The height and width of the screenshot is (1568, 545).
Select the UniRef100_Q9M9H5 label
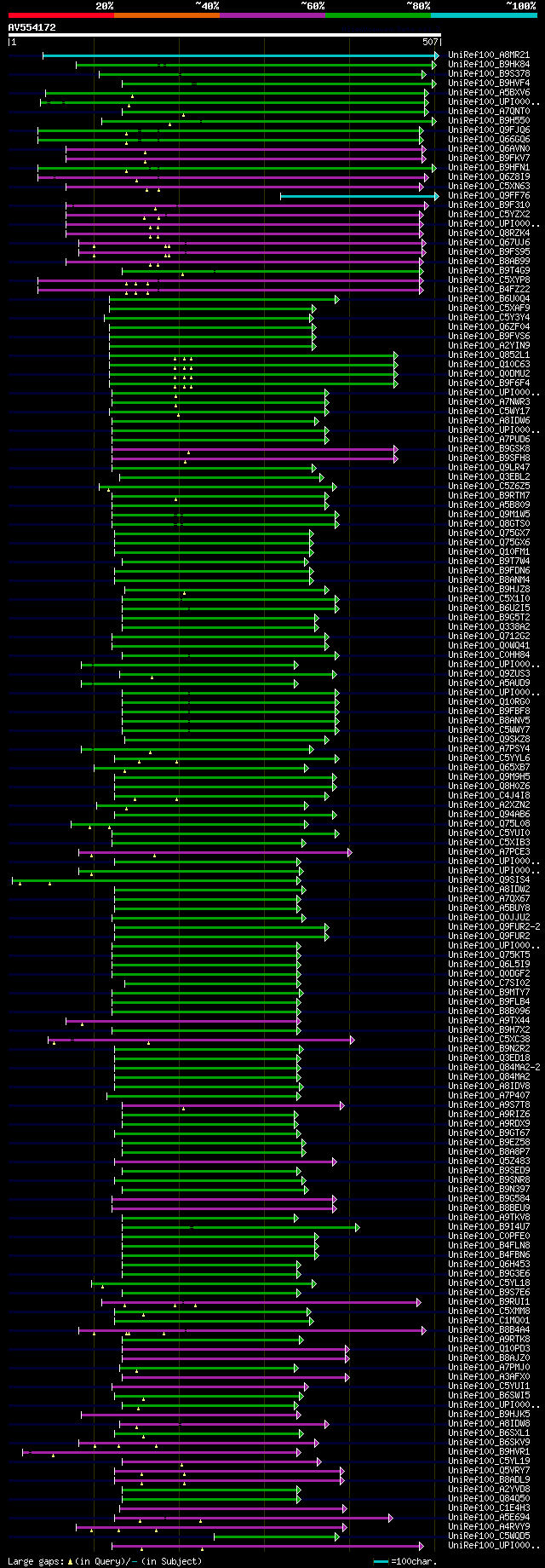489,777
